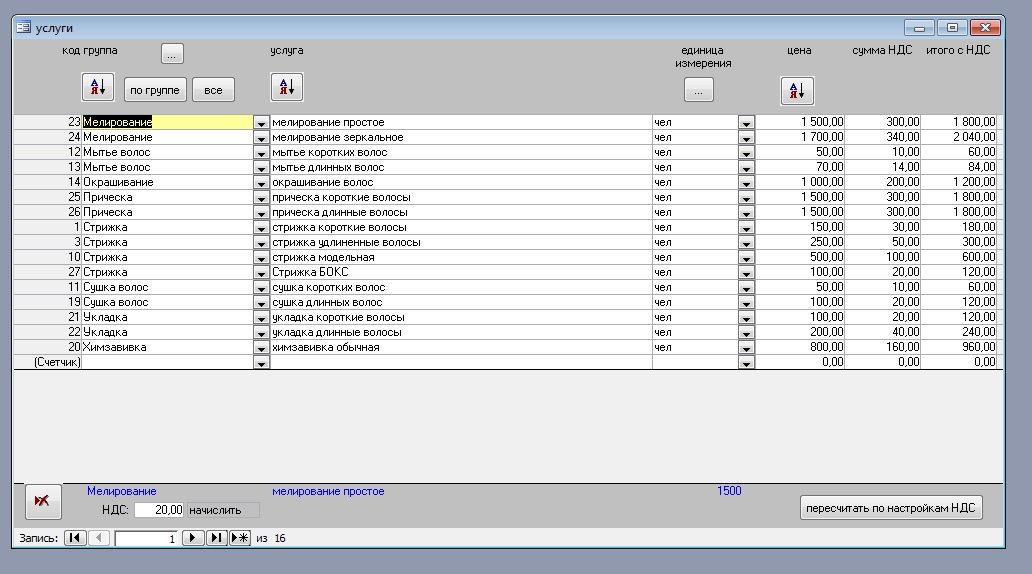
Task: Click the record number field in navigator
Action: click(x=147, y=538)
